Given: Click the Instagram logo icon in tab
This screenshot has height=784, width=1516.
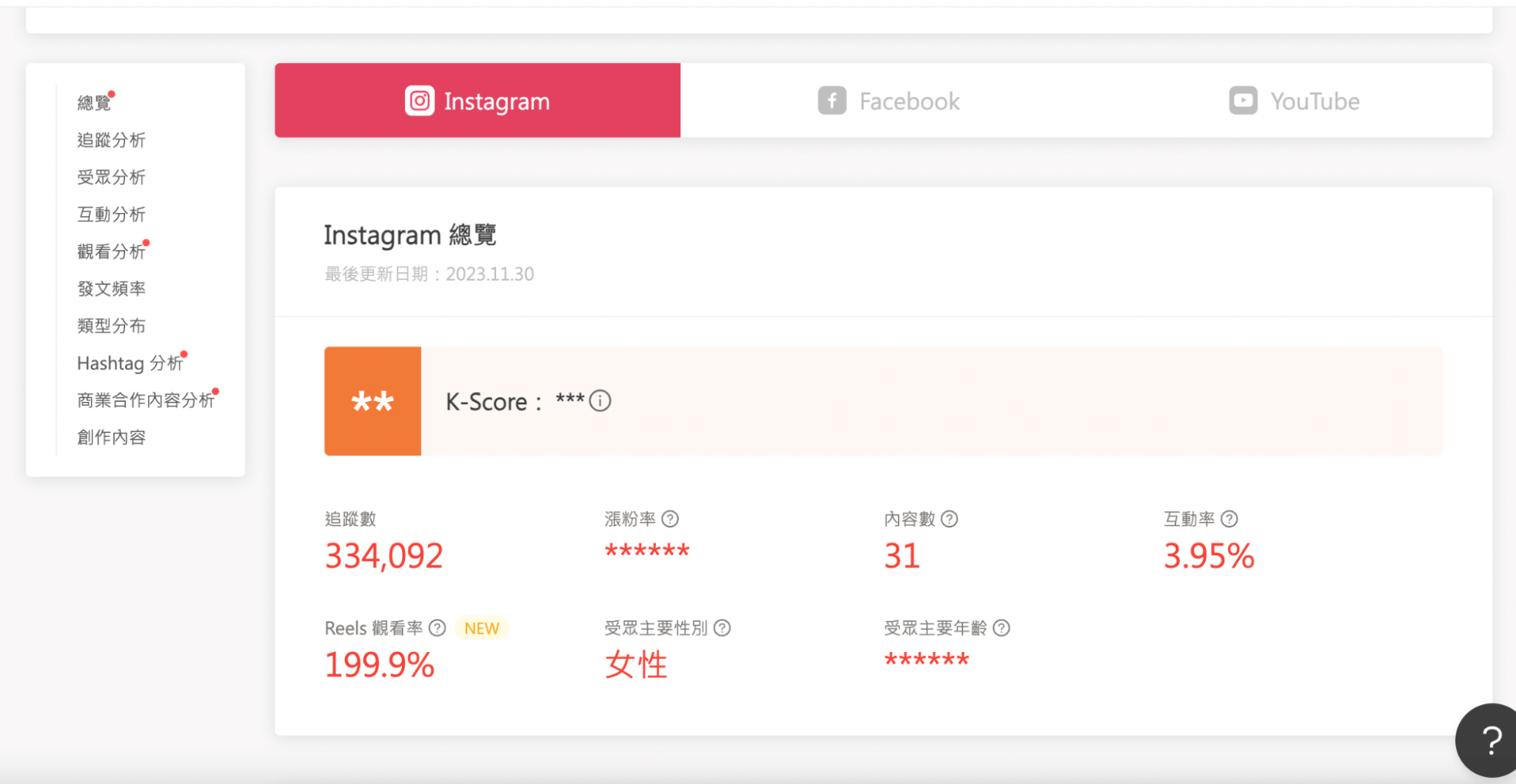Looking at the screenshot, I should coord(419,101).
